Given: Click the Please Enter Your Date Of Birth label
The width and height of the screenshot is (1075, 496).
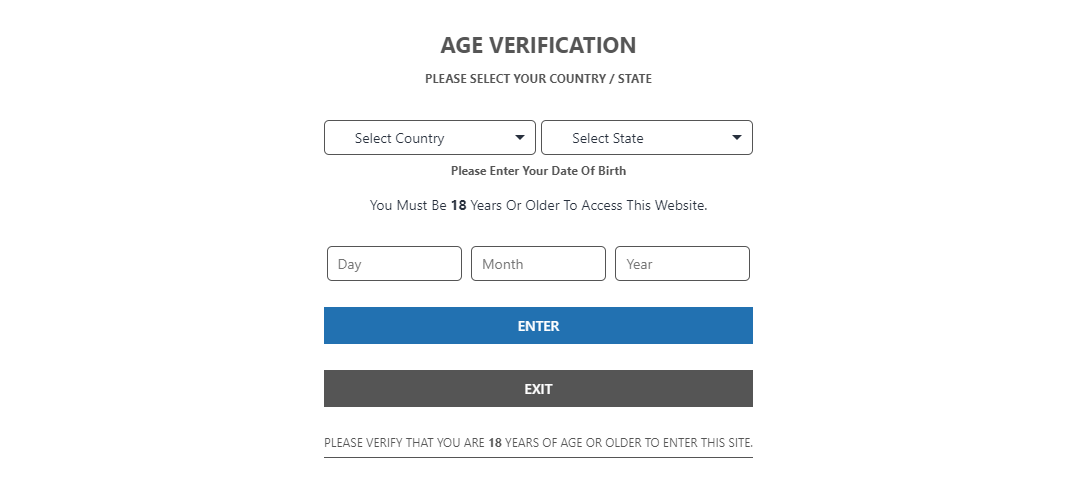Looking at the screenshot, I should [538, 171].
